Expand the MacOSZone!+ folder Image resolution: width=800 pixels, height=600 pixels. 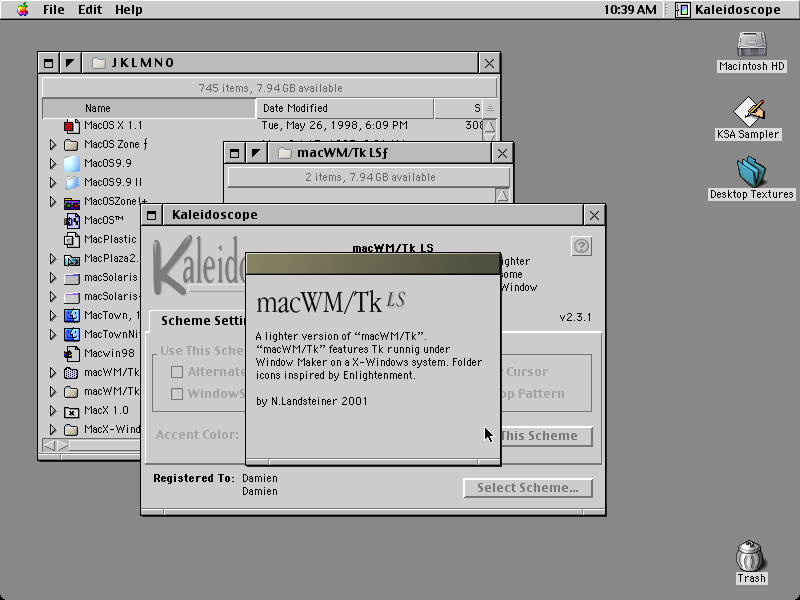(x=53, y=202)
